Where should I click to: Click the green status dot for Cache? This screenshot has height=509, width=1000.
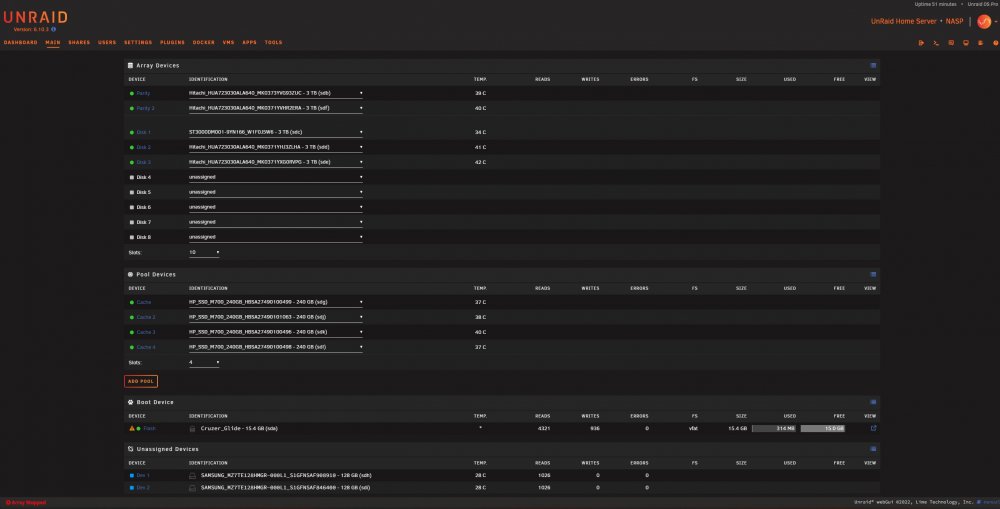(x=132, y=302)
